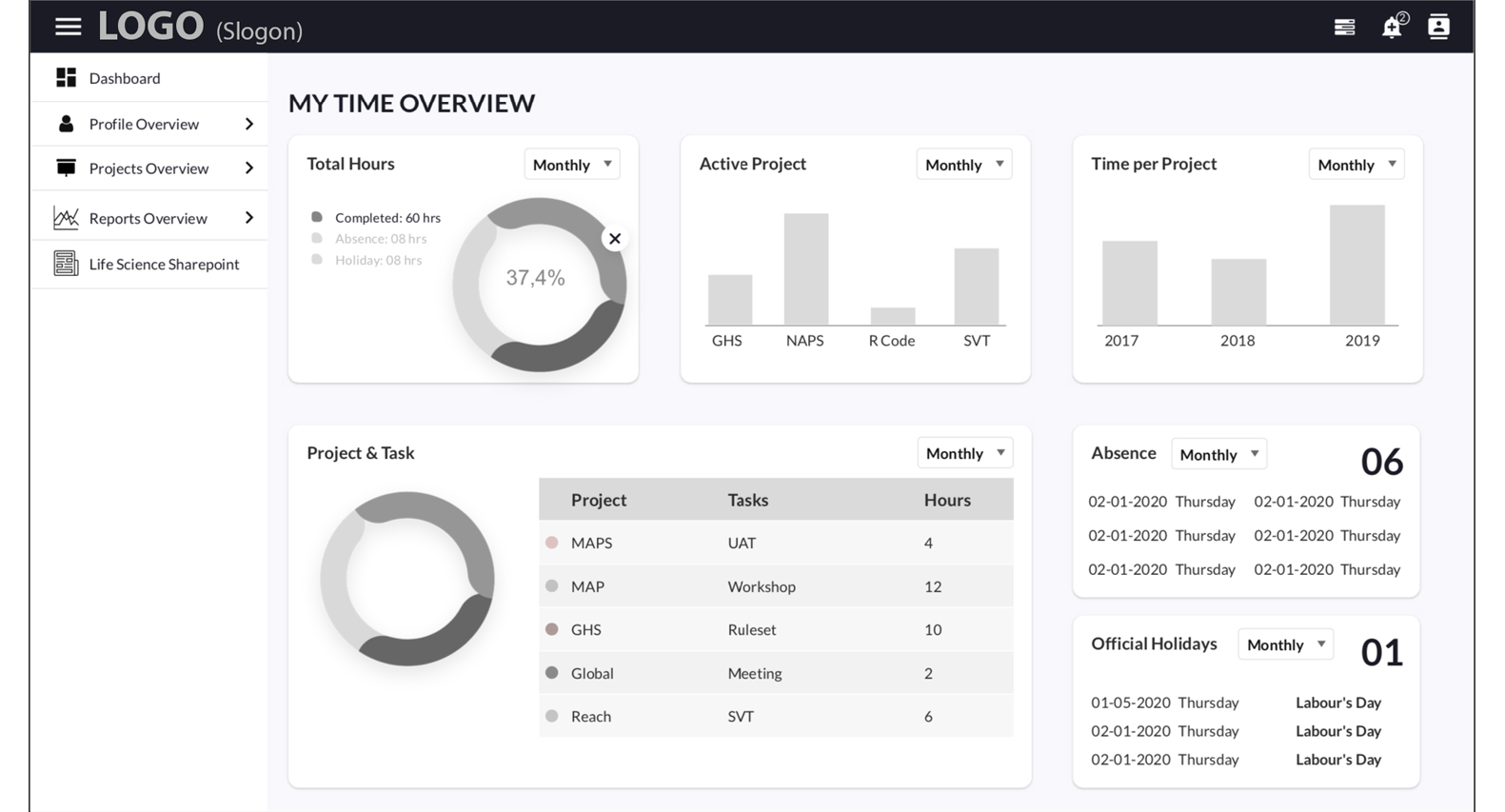Screen dimensions: 1505x812
Task: Click the Reports Overview chart icon
Action: [66, 218]
